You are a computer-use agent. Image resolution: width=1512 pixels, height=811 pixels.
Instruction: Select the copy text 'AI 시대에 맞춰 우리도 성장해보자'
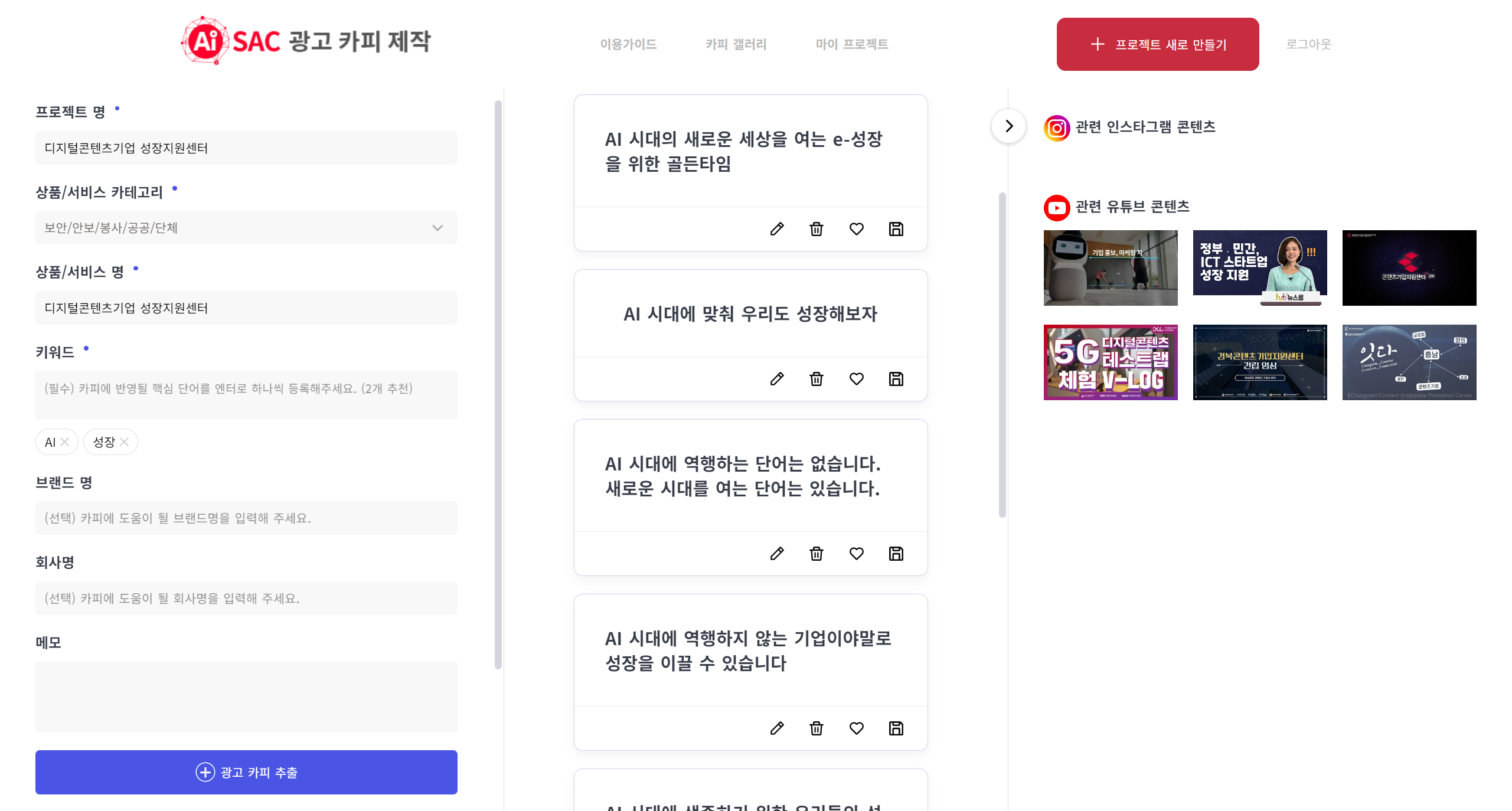(x=750, y=313)
